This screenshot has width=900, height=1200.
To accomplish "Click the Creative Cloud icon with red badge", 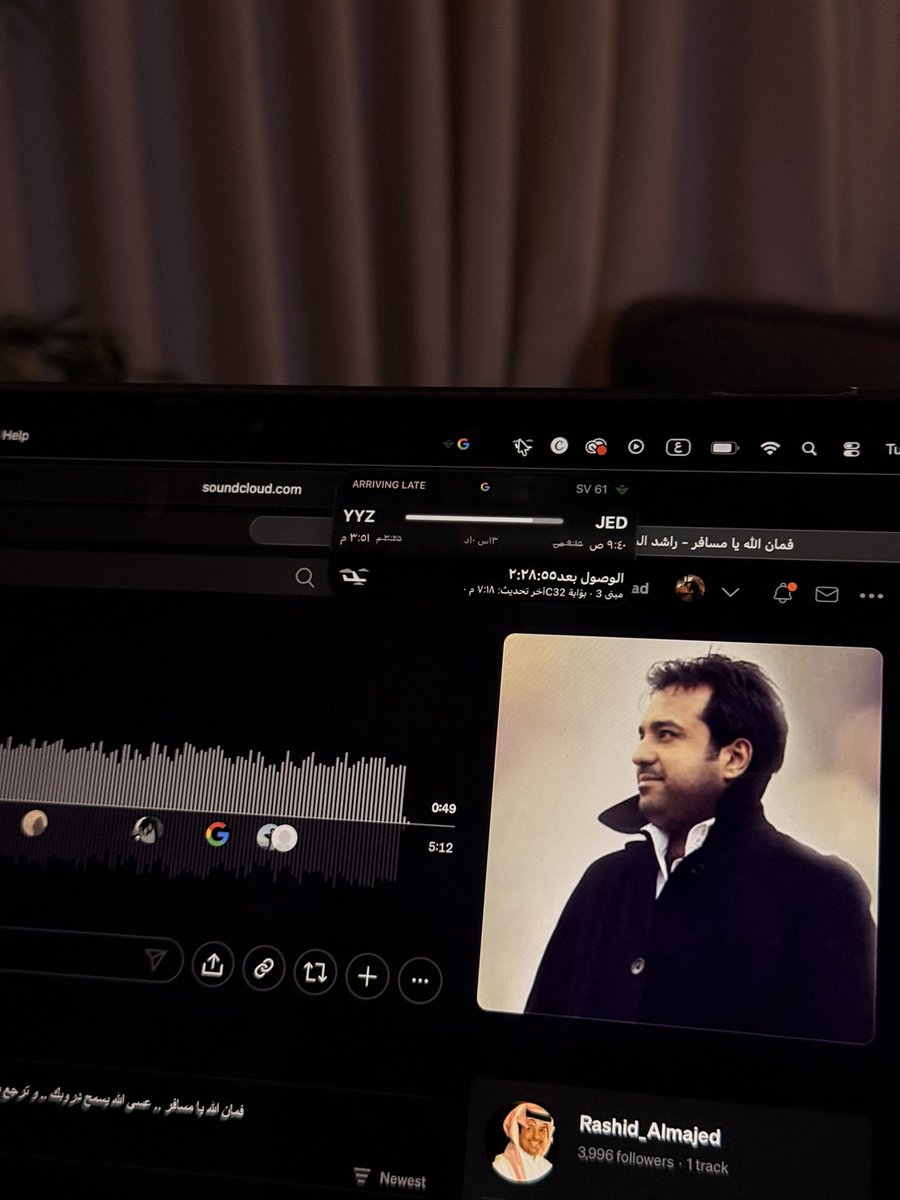I will [597, 448].
